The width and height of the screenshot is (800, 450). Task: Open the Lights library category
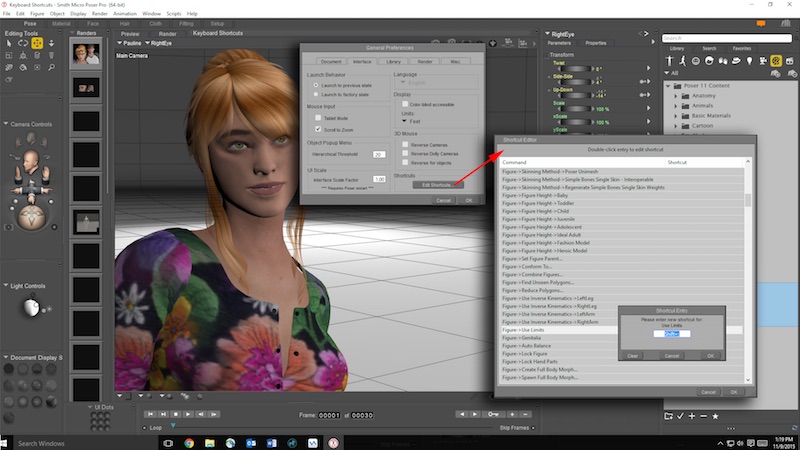point(749,61)
